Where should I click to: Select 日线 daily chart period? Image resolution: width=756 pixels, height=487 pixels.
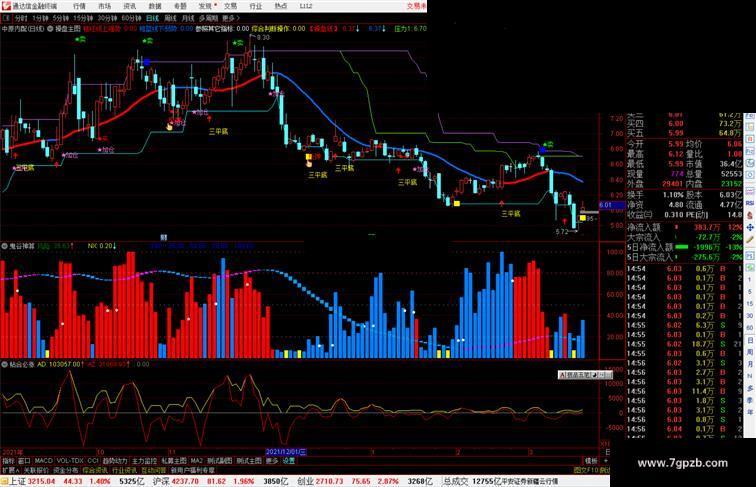pos(152,18)
